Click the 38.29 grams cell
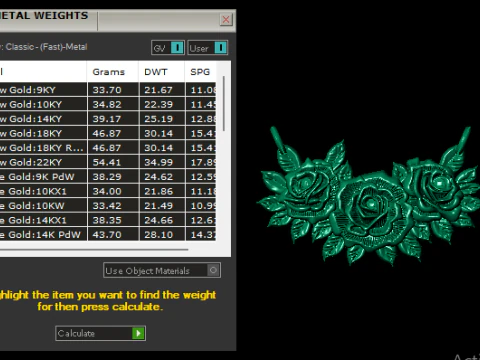 click(x=113, y=177)
